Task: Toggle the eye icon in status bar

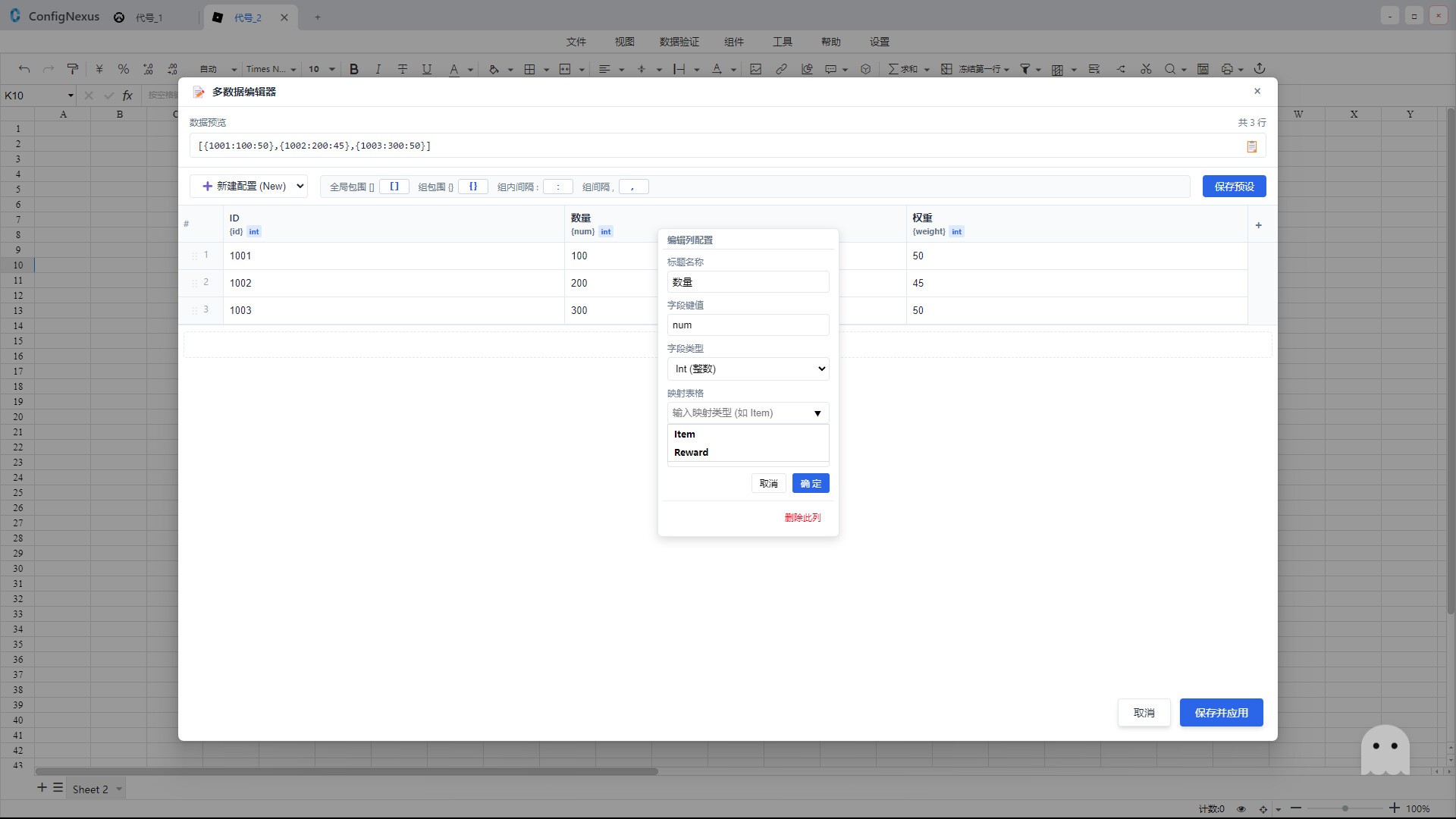Action: coord(1241,809)
